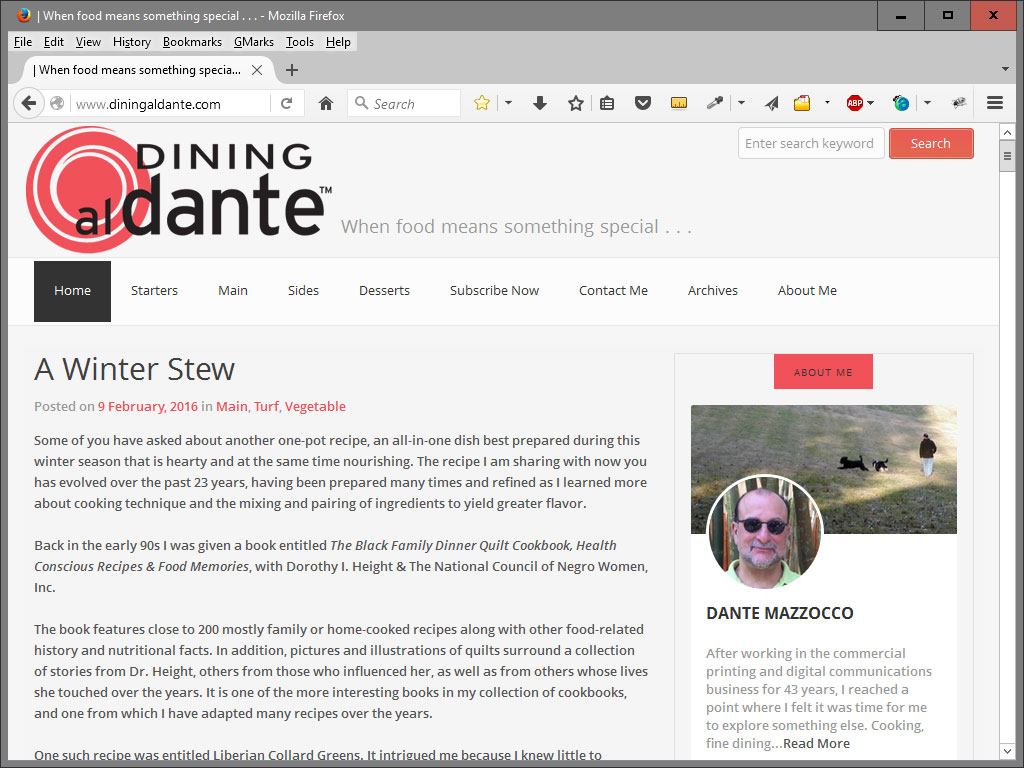The image size is (1024, 768).
Task: Click the red ABOUT ME sidebar label
Action: coord(823,372)
